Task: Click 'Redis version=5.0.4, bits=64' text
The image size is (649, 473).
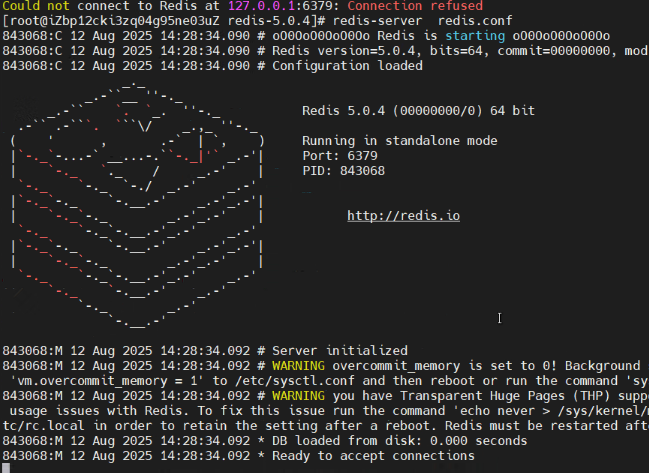Action: click(379, 51)
